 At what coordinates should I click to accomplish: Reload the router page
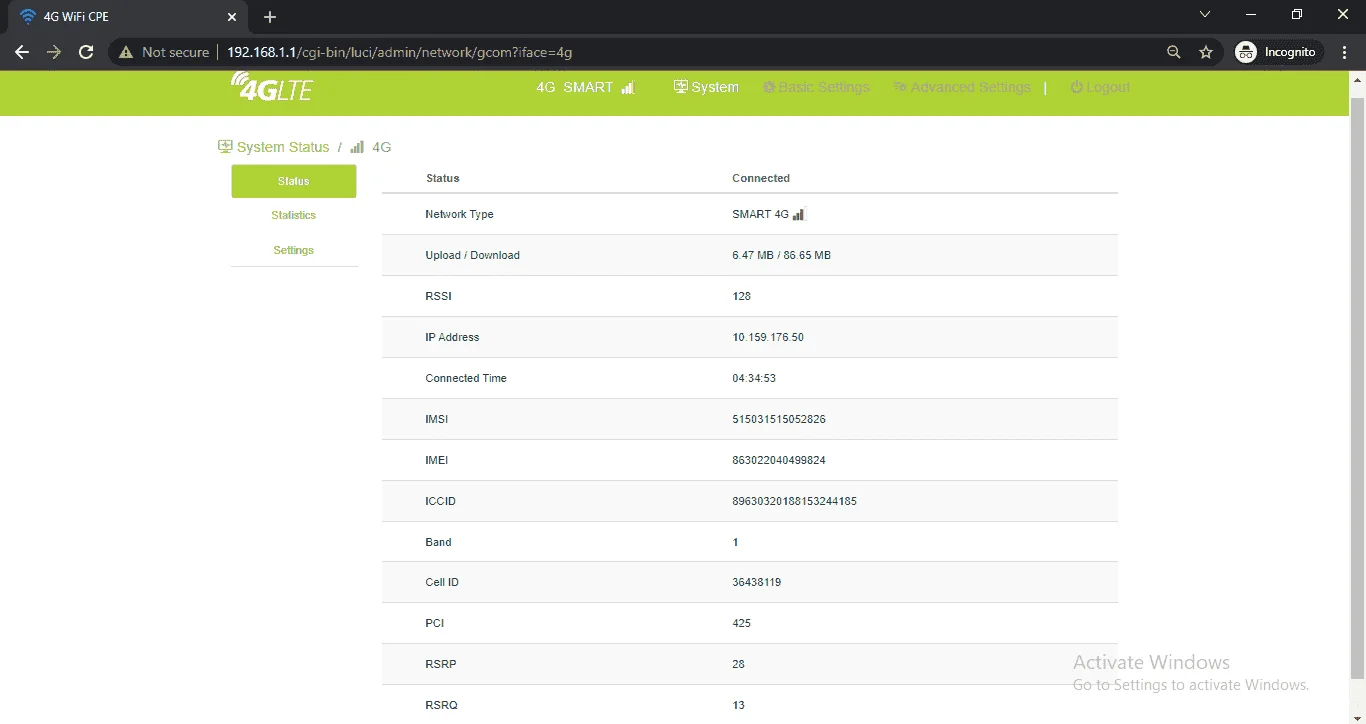86,52
